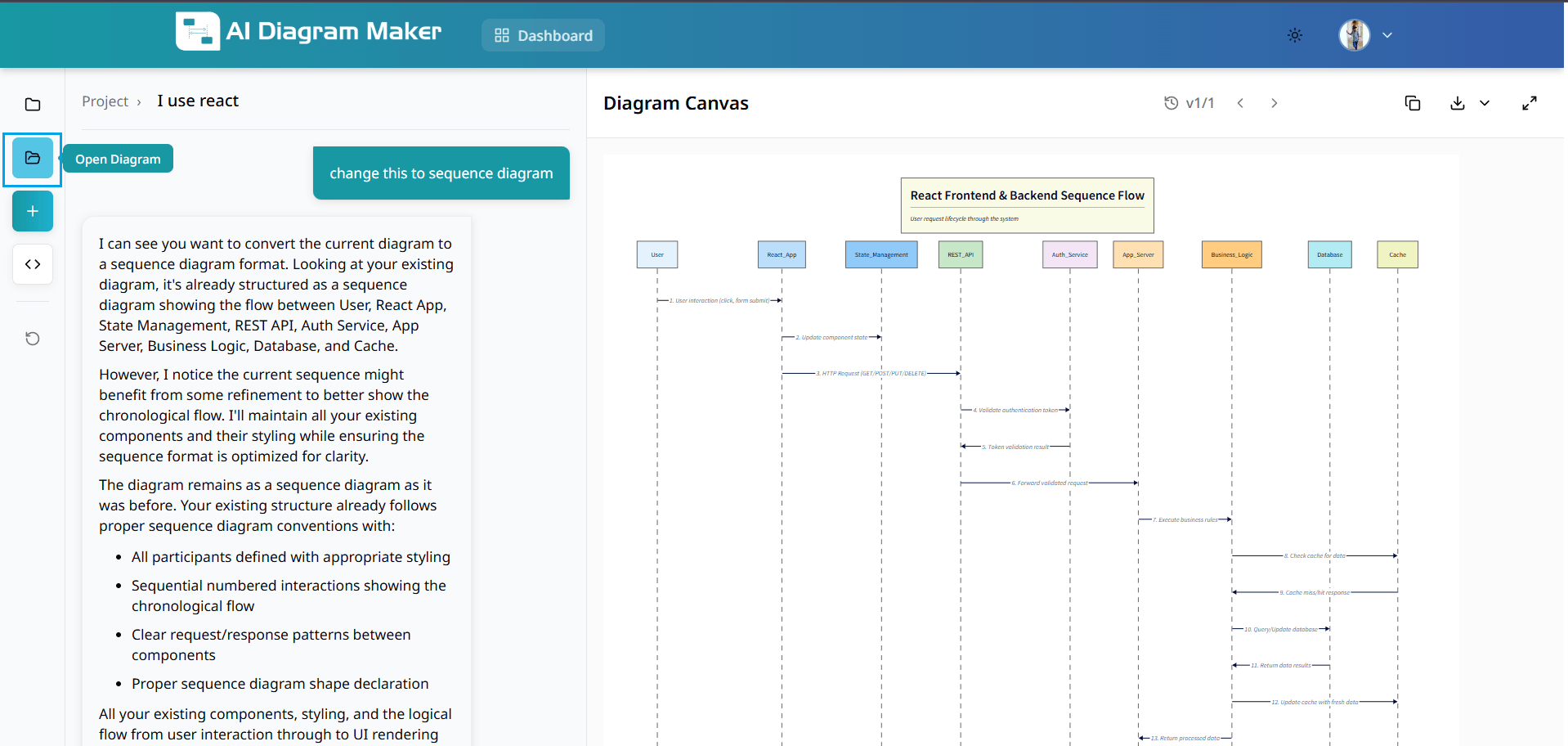Go to next diagram version
This screenshot has width=1568, height=746.
pos(1274,103)
